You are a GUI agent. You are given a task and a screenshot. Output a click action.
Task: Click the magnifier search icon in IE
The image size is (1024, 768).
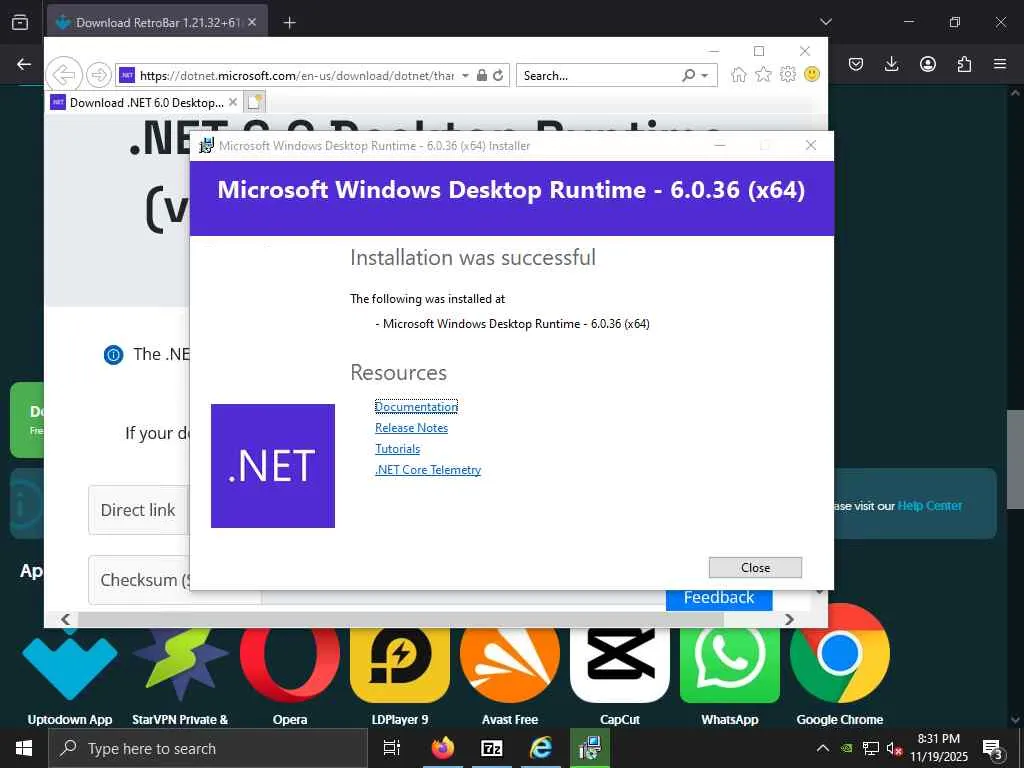tap(688, 75)
